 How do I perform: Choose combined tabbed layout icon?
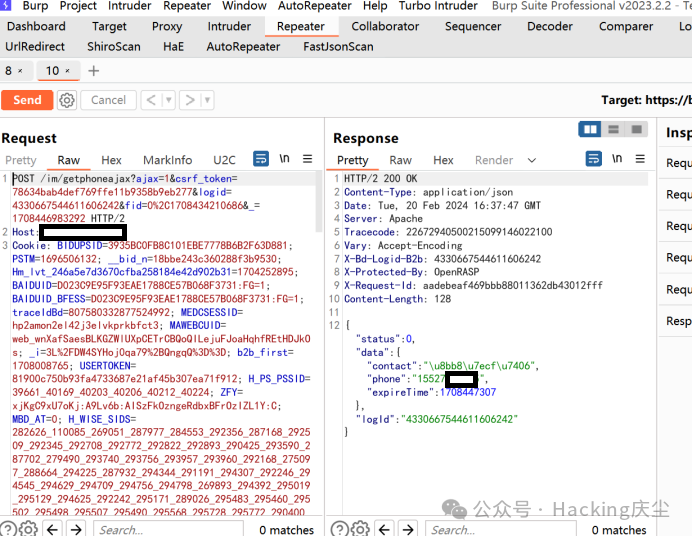coord(636,129)
